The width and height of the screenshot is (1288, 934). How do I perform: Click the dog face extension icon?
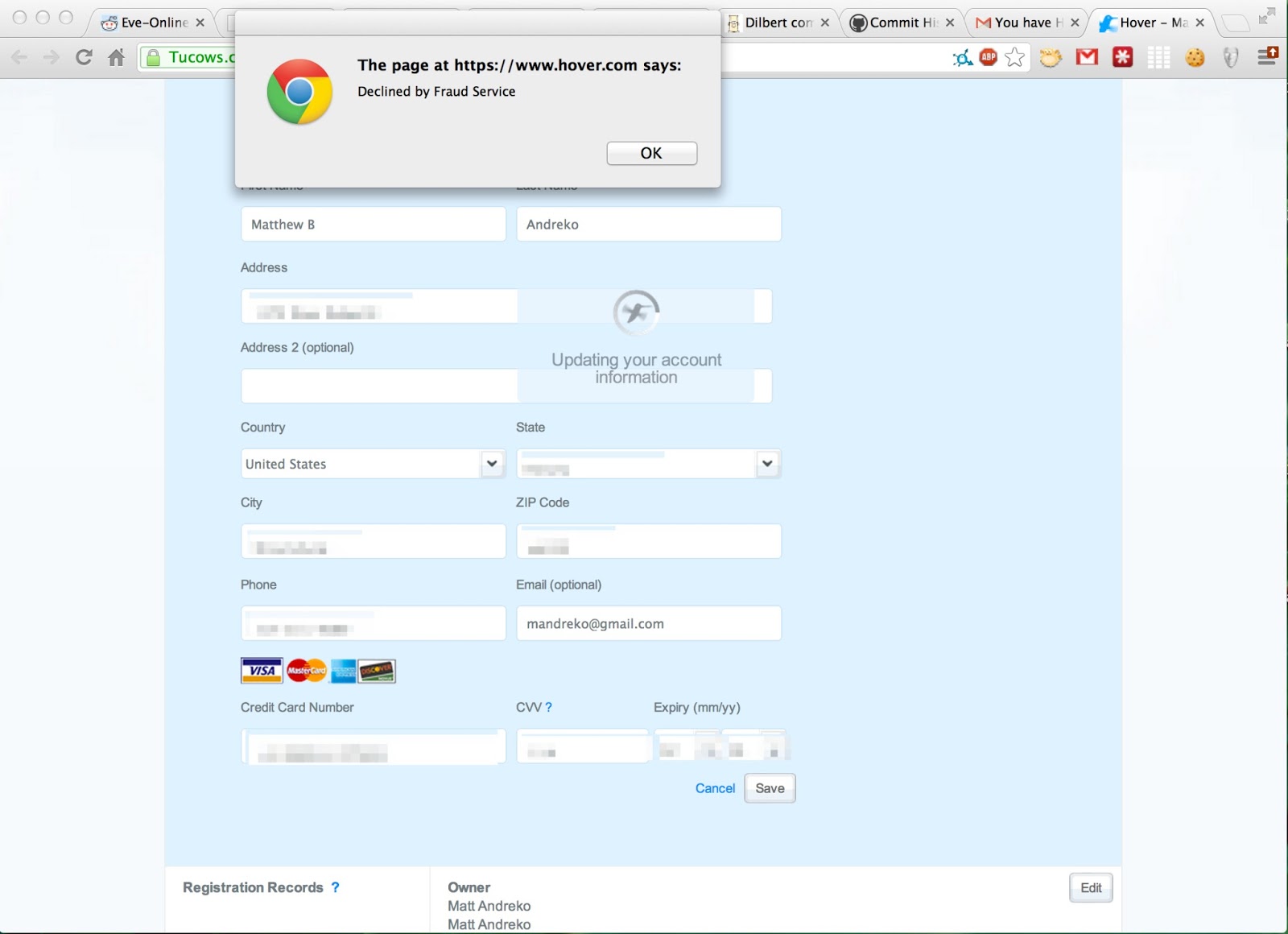pyautogui.click(x=1051, y=57)
